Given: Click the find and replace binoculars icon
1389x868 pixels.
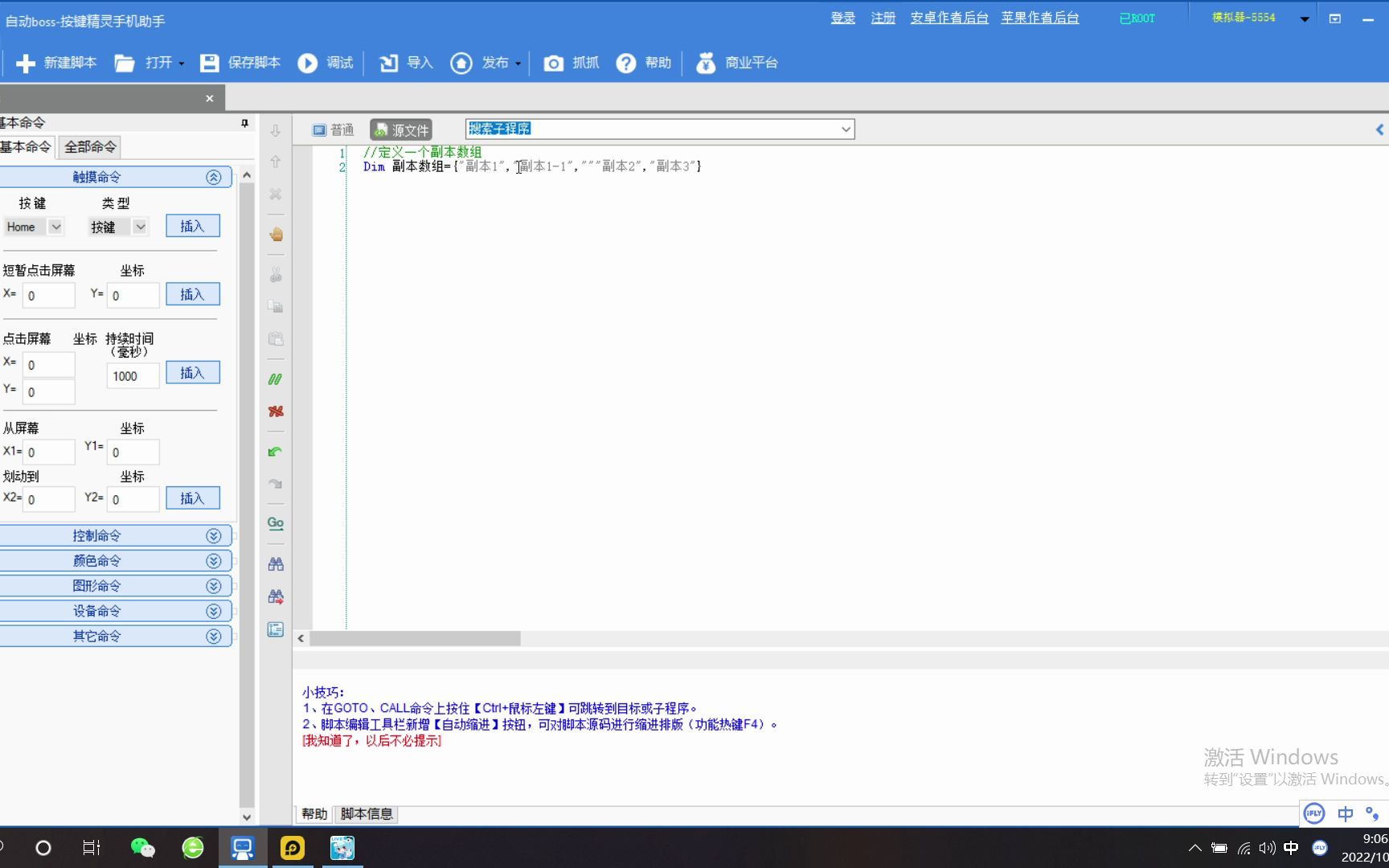Looking at the screenshot, I should (x=276, y=596).
